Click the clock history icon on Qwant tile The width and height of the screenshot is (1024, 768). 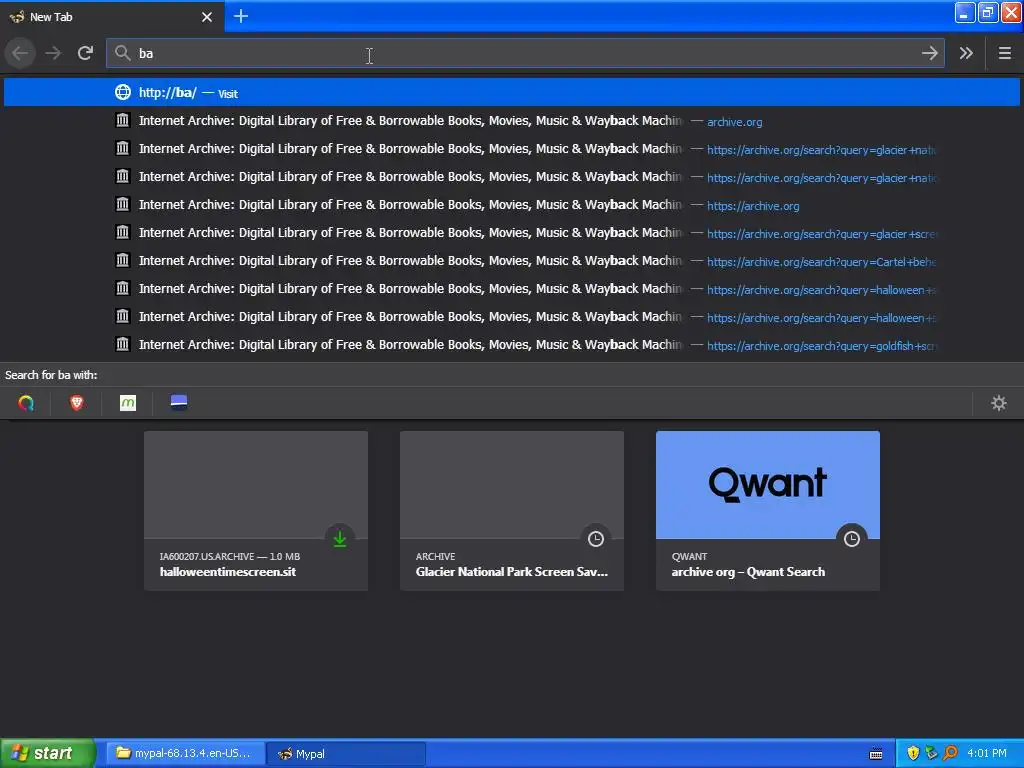pyautogui.click(x=852, y=539)
